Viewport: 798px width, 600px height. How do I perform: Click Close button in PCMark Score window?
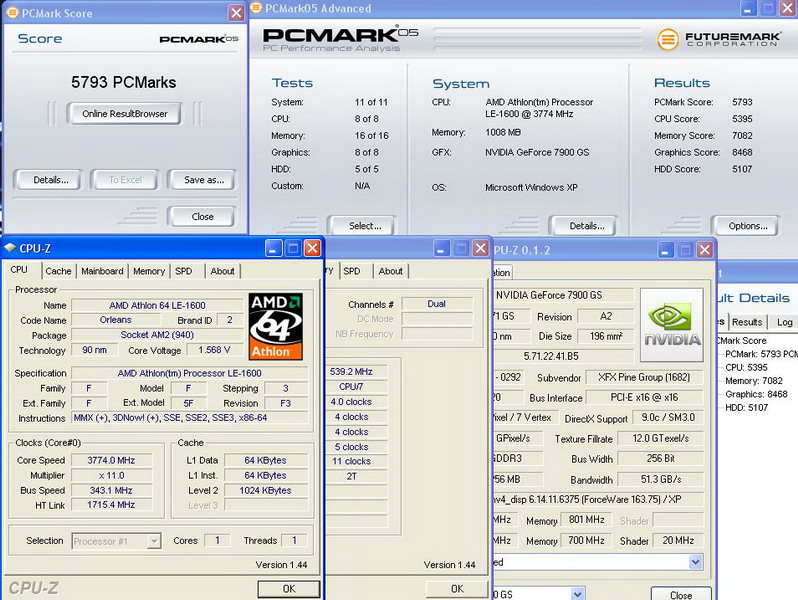(x=202, y=216)
